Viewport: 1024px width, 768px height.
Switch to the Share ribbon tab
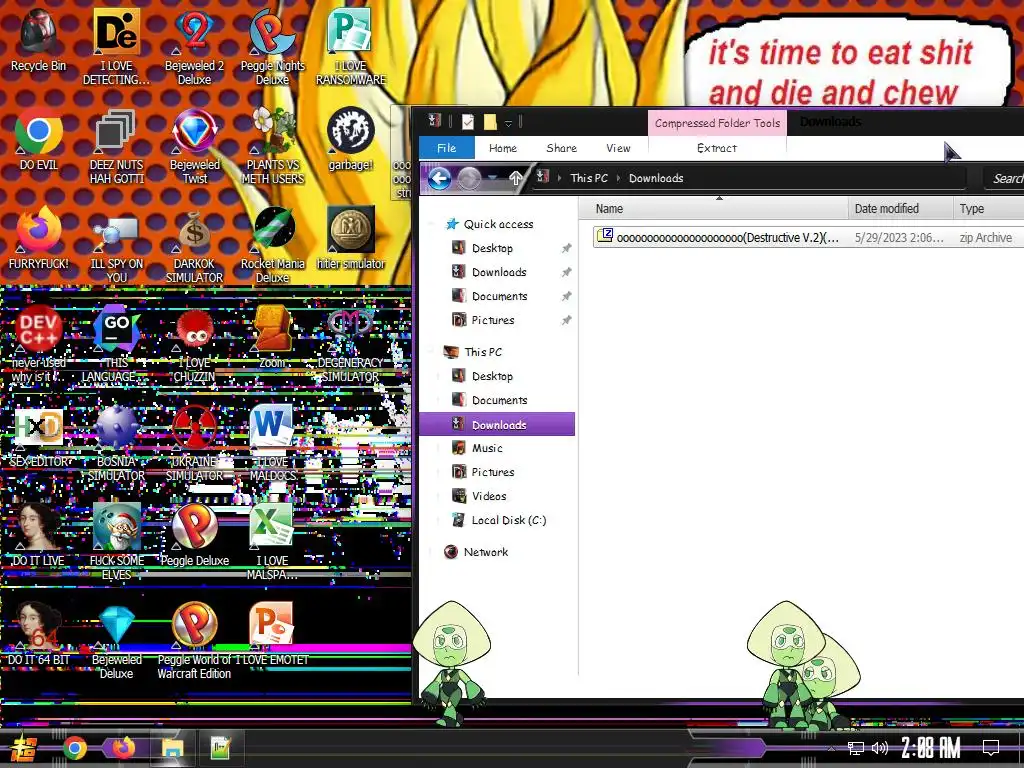[x=562, y=148]
